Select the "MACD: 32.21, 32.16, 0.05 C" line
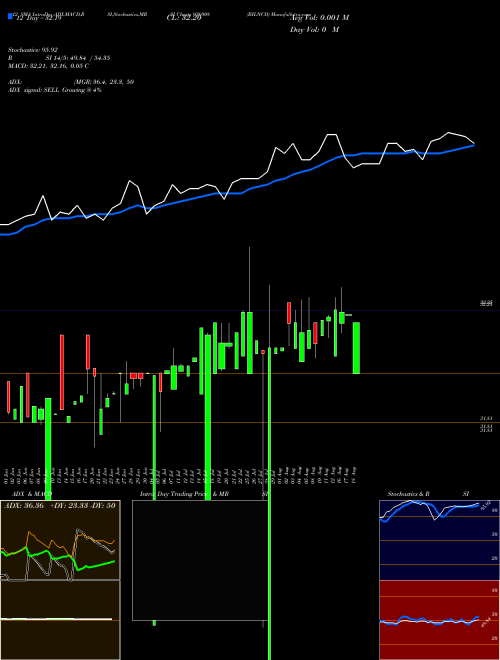The width and height of the screenshot is (500, 660). click(48, 66)
